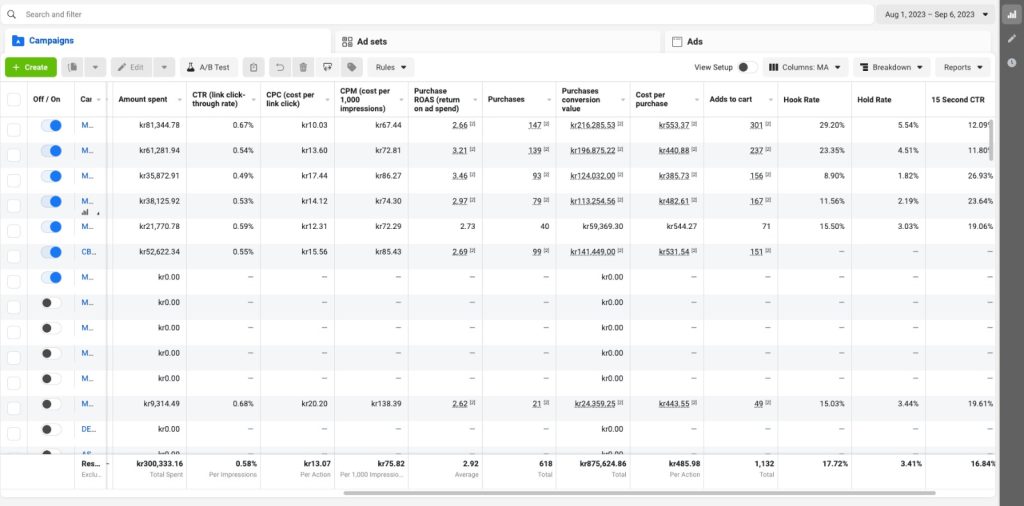
Task: Select all rows with header checkbox
Action: (x=14, y=99)
